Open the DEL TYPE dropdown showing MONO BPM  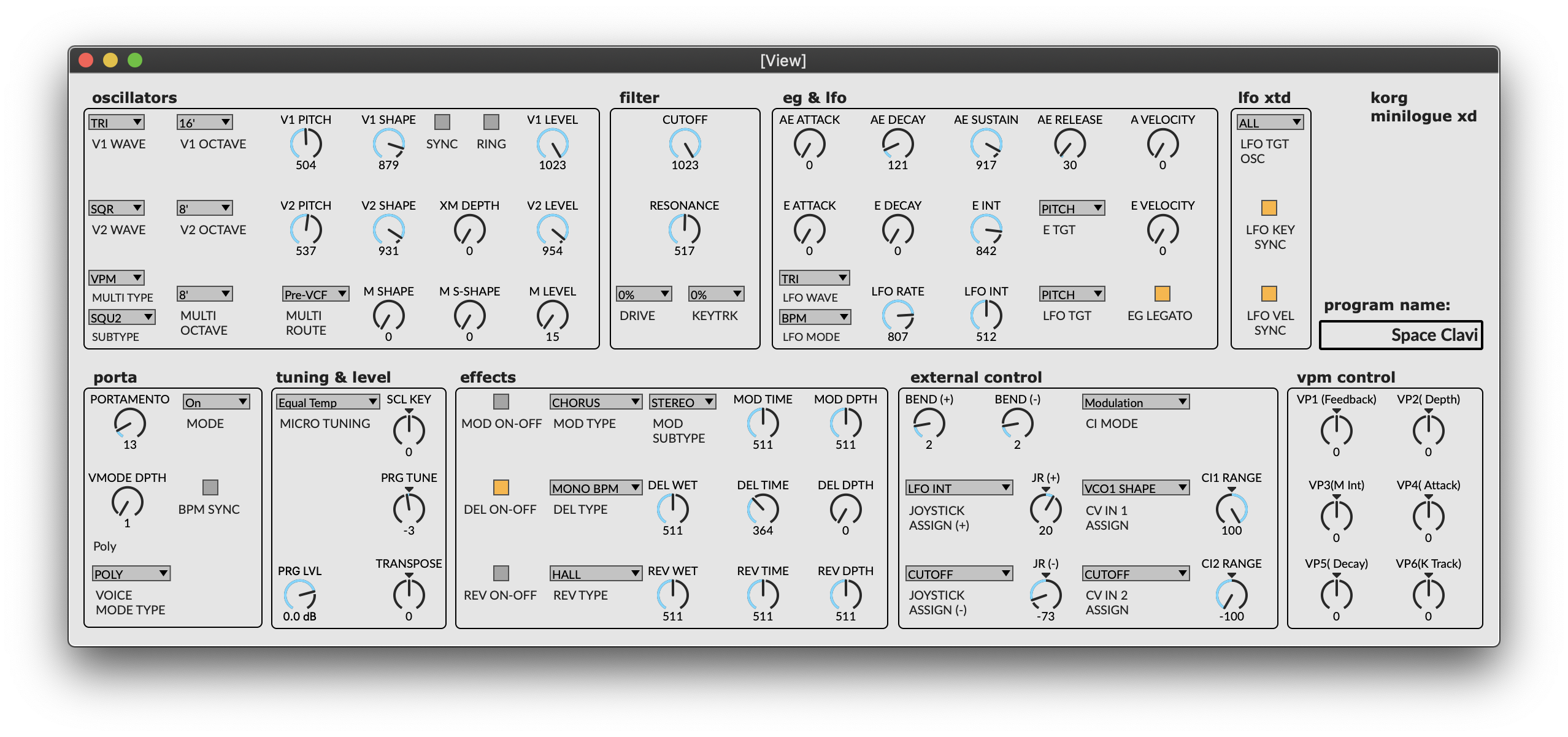[596, 488]
